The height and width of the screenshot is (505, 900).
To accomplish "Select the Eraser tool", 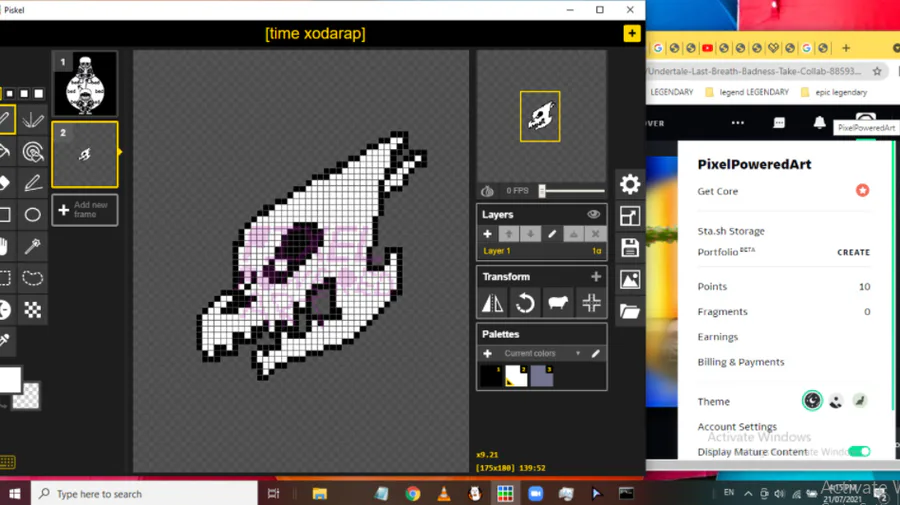I will 5,183.
